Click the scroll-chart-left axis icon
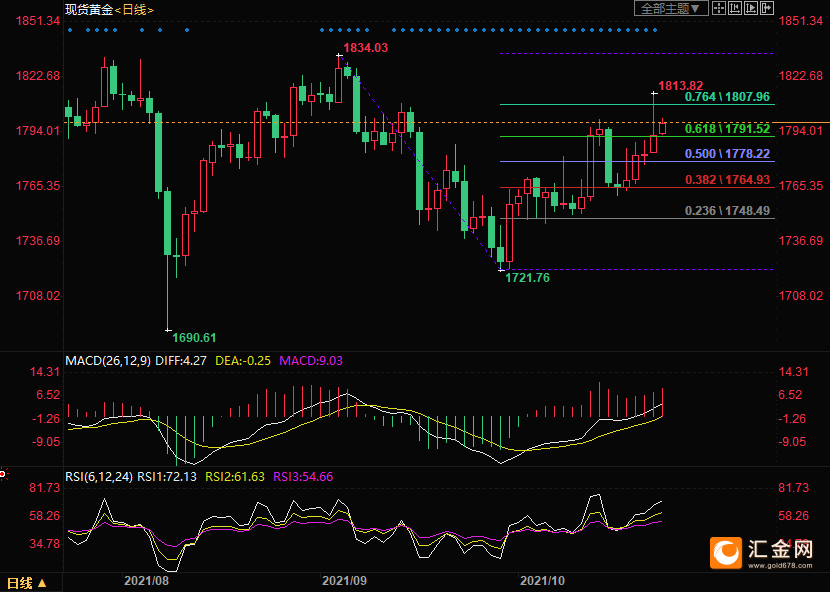 click(735, 8)
